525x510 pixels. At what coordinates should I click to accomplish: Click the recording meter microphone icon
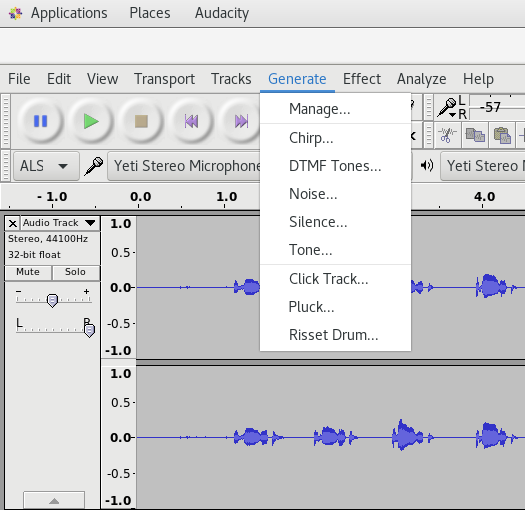(447, 108)
